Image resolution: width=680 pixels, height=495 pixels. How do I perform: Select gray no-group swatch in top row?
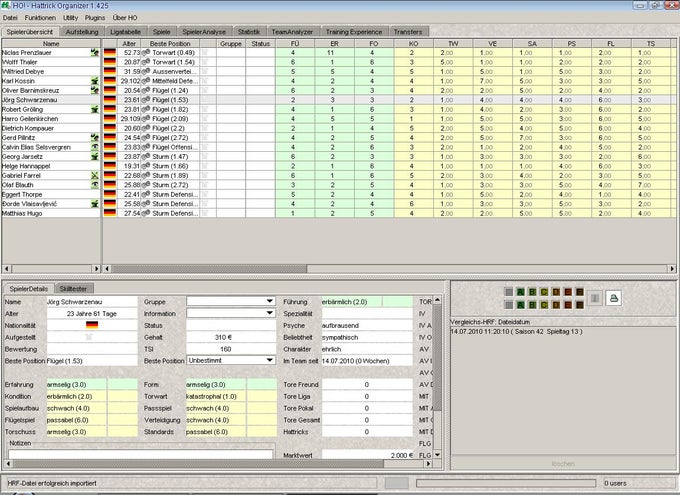(x=509, y=292)
